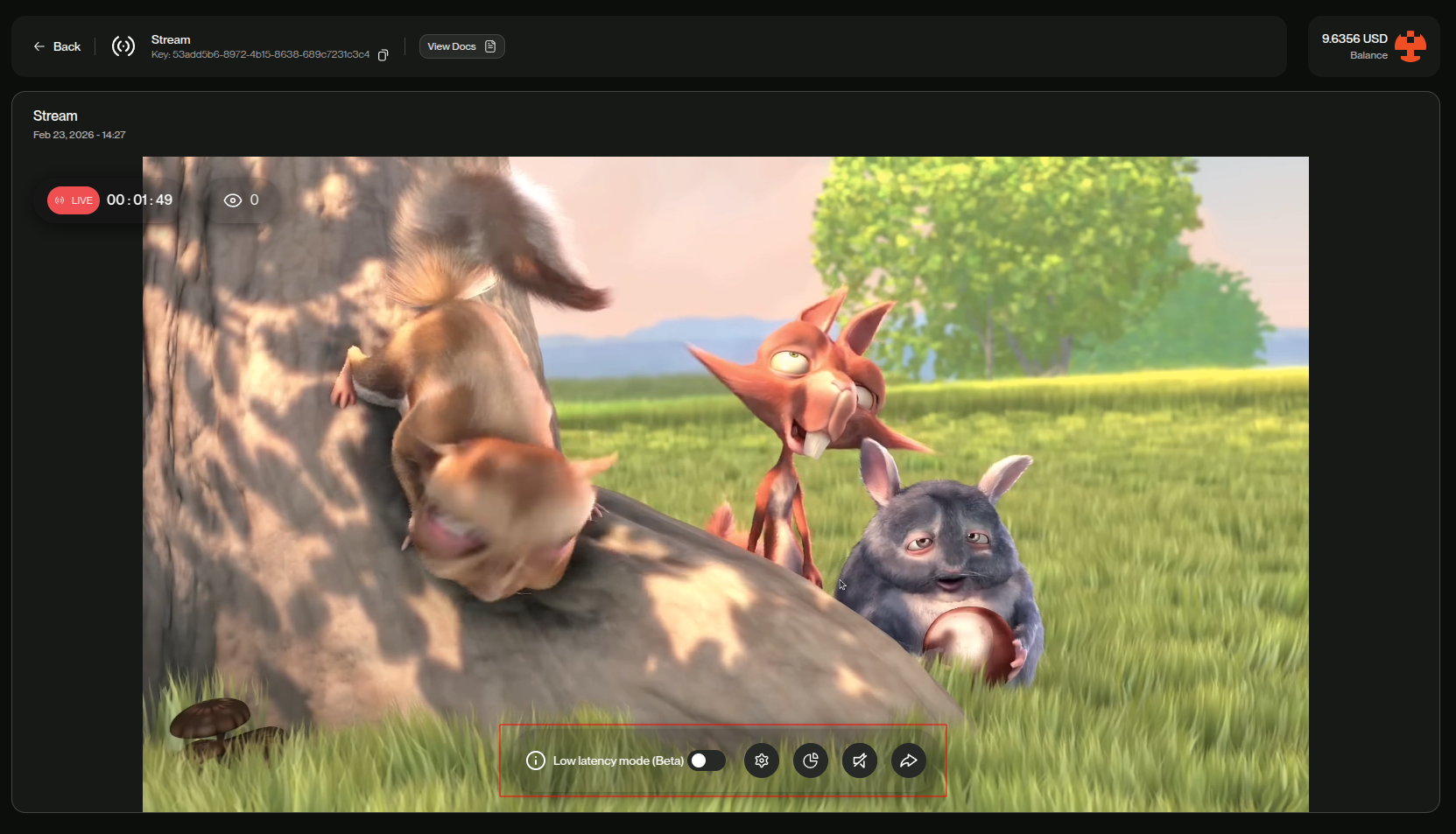Share the stream using the share arrow icon
The height and width of the screenshot is (834, 1456).
pos(908,760)
